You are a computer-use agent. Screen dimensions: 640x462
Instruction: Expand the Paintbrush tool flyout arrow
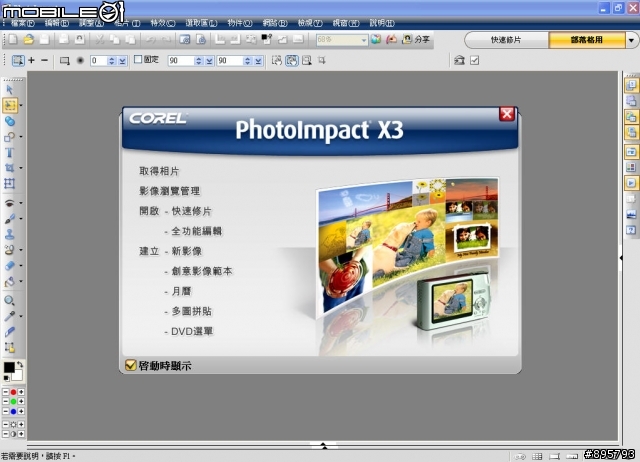point(21,219)
